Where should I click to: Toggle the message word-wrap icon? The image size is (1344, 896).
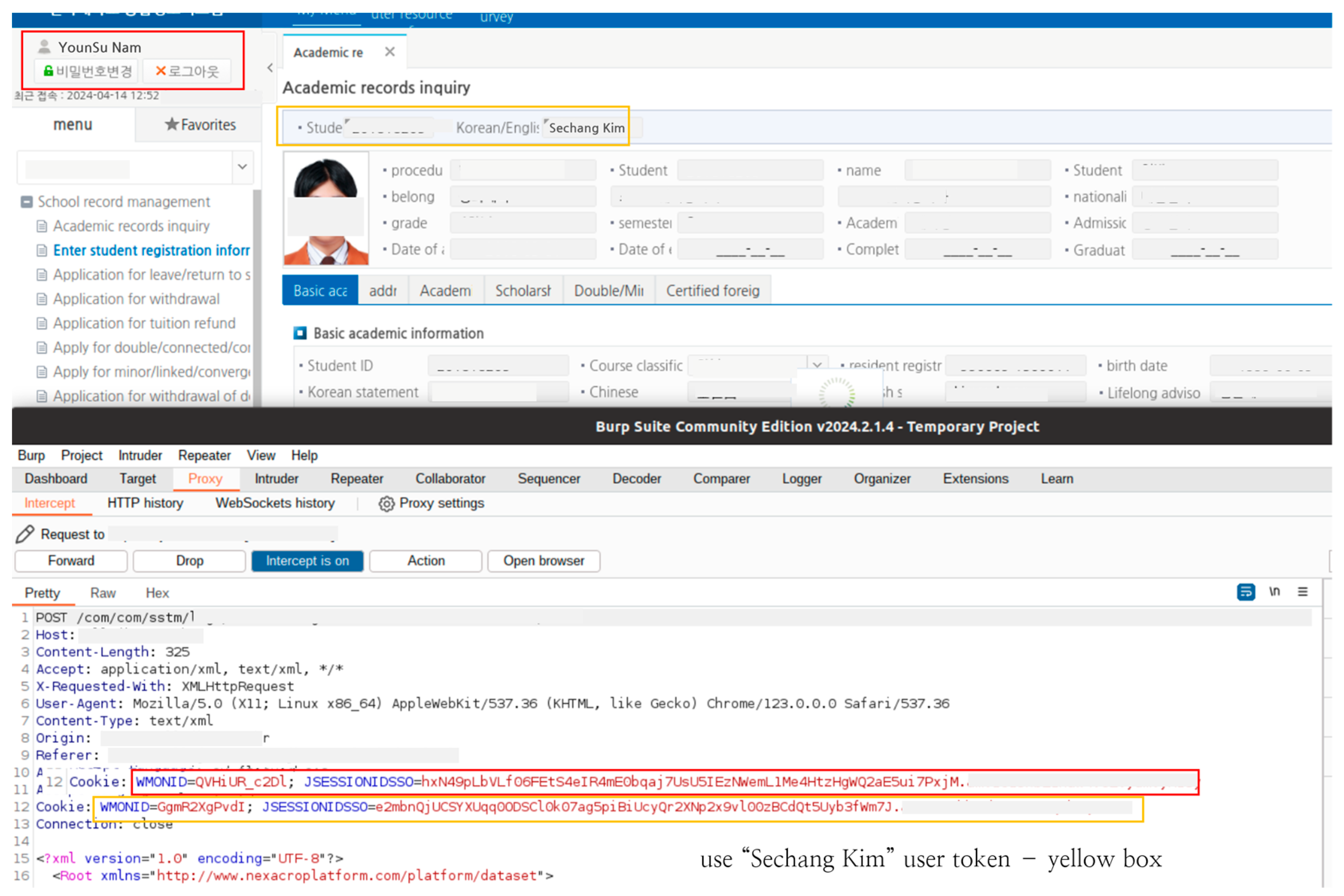1246,592
